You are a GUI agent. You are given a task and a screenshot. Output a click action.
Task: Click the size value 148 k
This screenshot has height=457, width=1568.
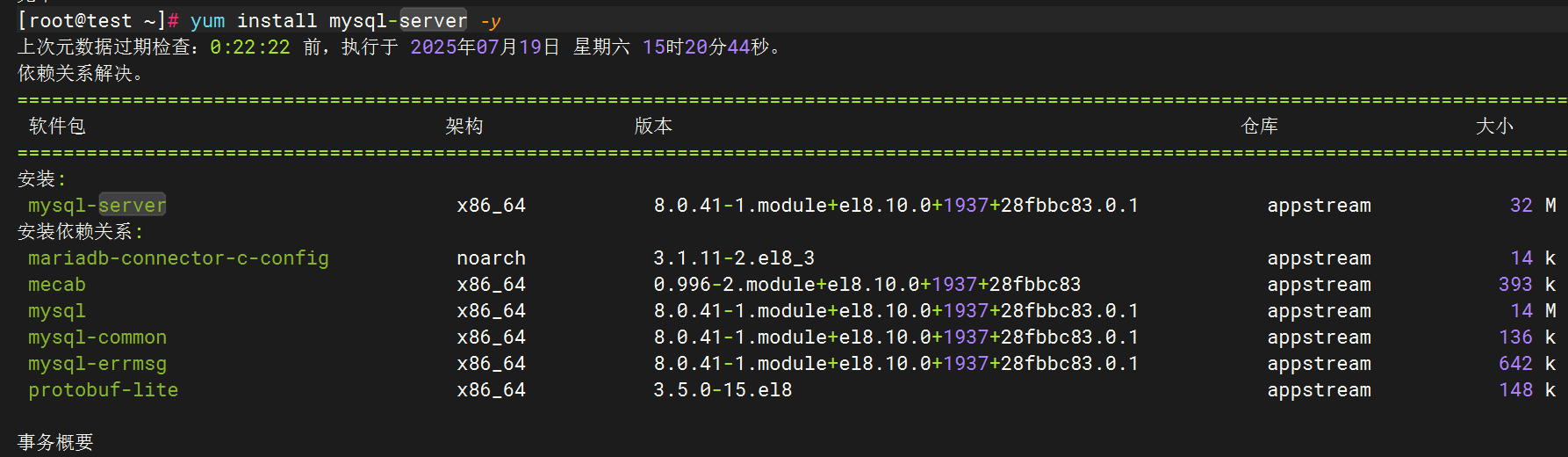coord(1528,390)
